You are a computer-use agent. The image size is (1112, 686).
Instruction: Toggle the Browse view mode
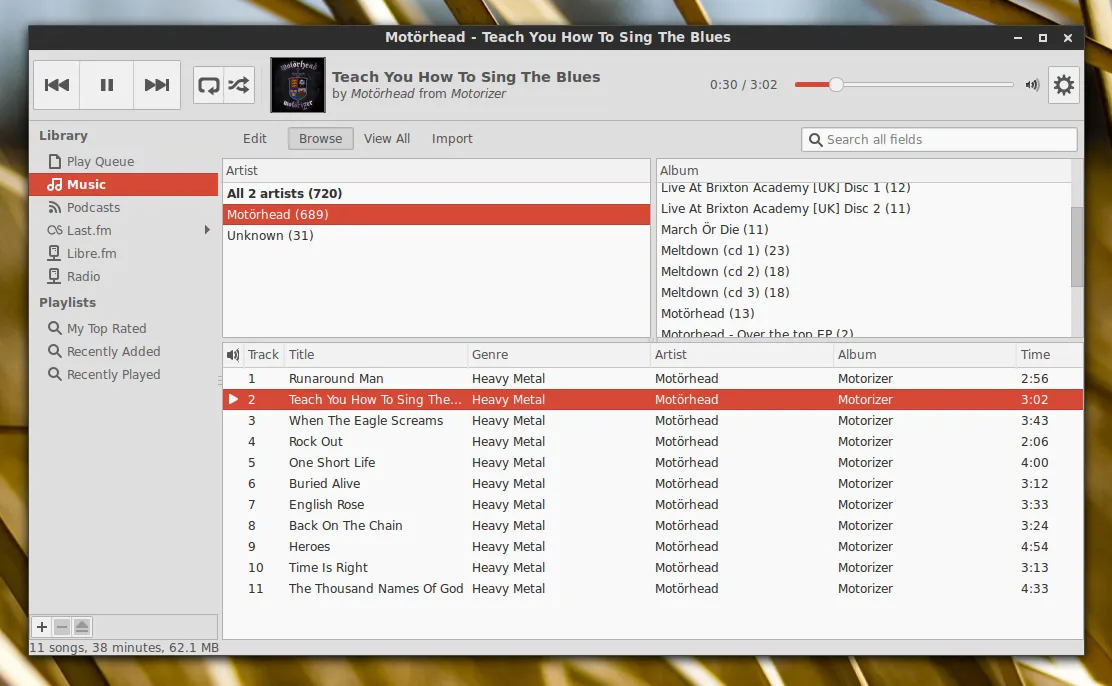(320, 138)
